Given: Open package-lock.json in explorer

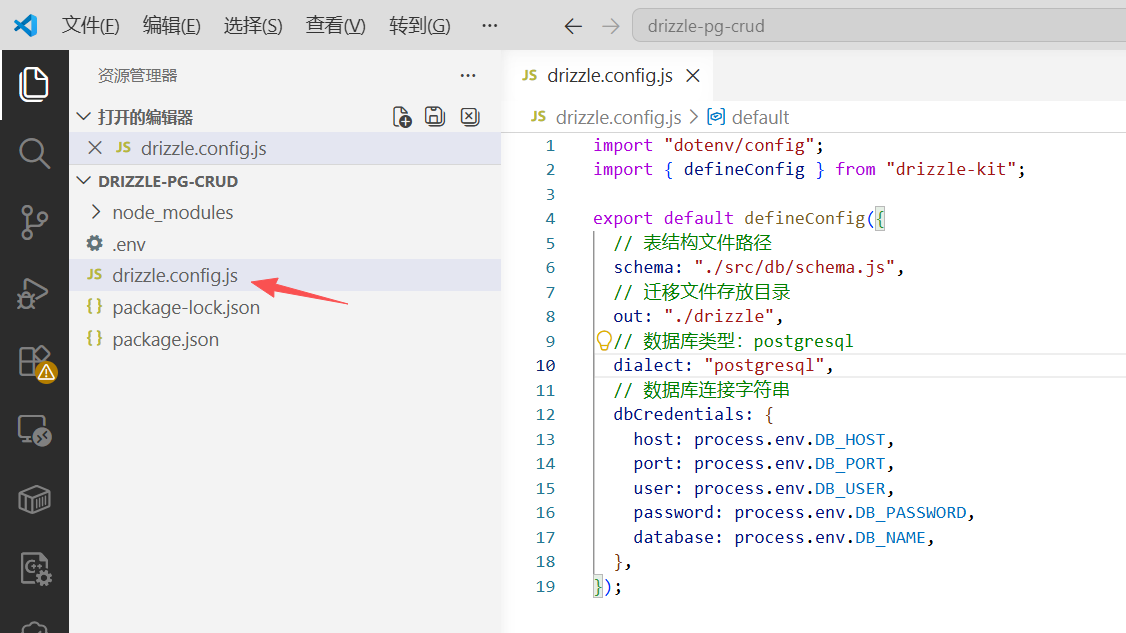Looking at the screenshot, I should coord(286,308).
